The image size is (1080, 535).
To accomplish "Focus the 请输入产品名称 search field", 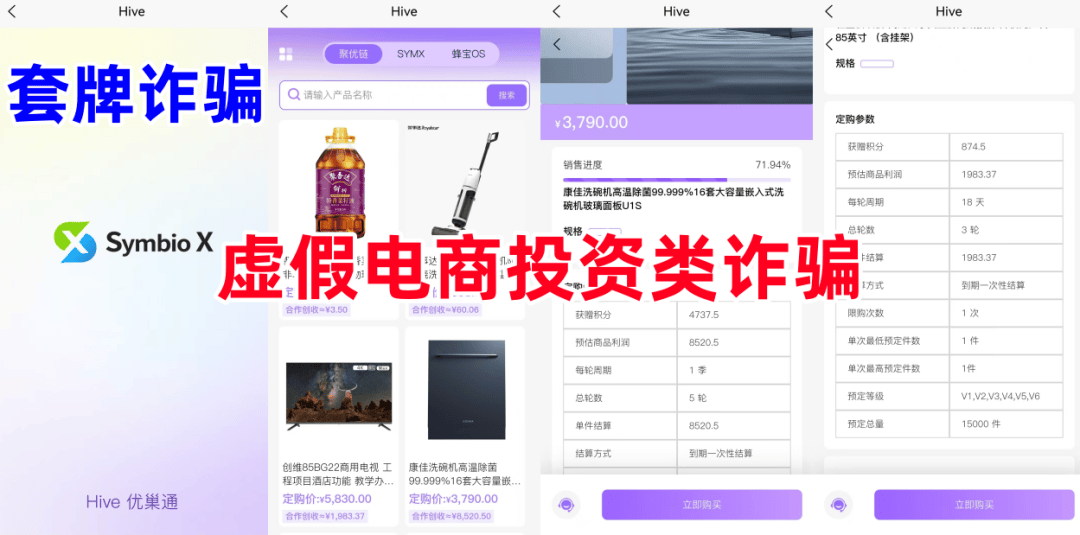I will point(390,95).
